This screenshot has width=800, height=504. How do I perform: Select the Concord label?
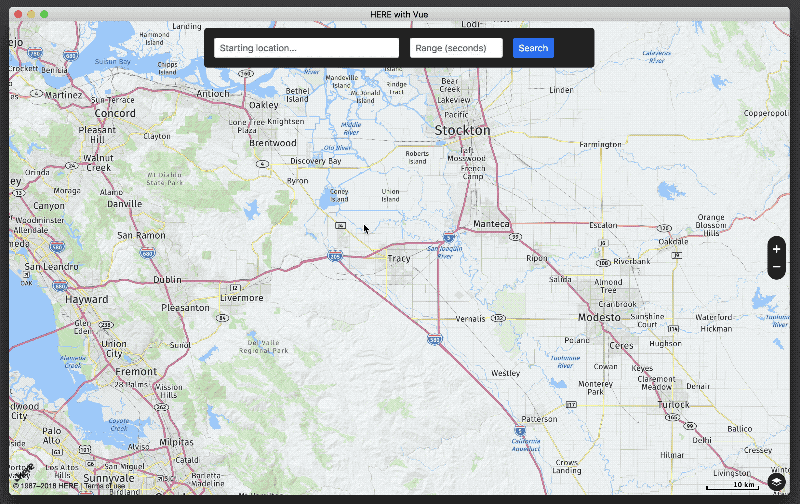[x=115, y=113]
